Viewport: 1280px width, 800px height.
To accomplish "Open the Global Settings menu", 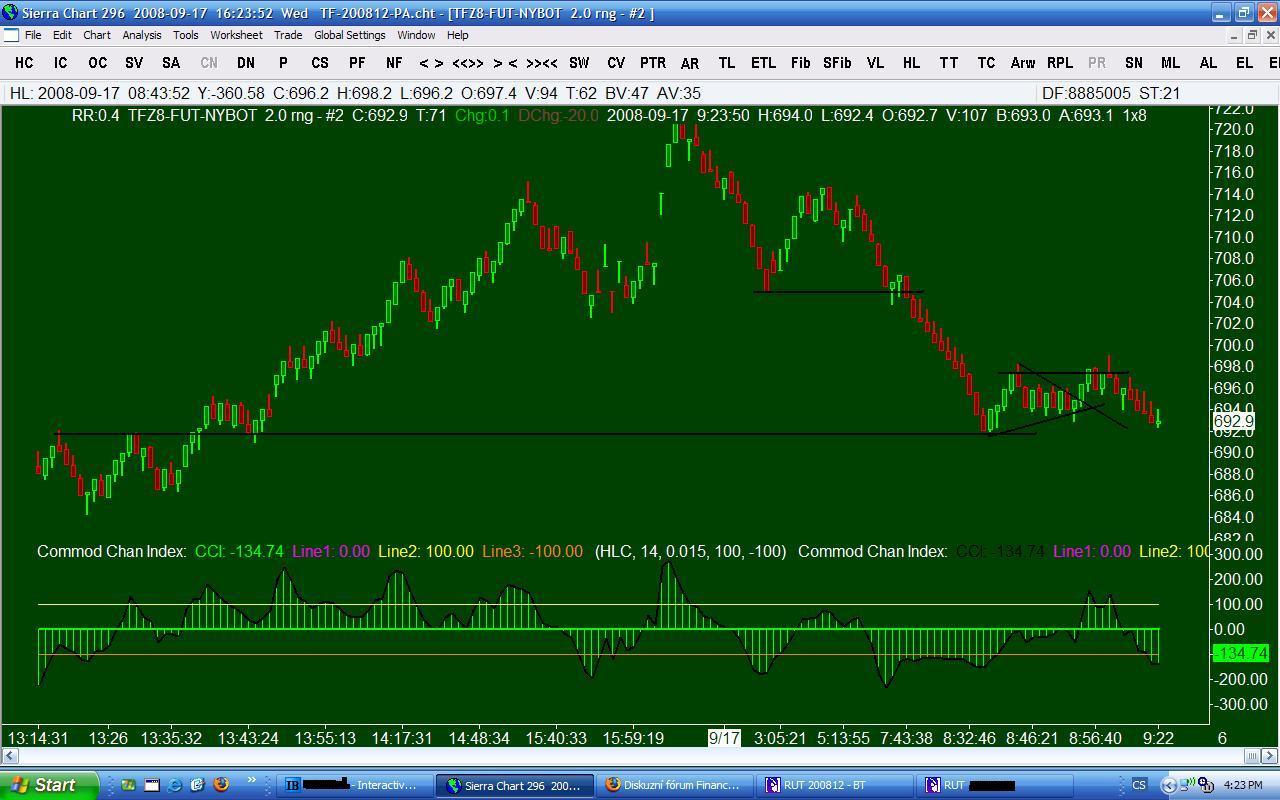I will click(349, 35).
